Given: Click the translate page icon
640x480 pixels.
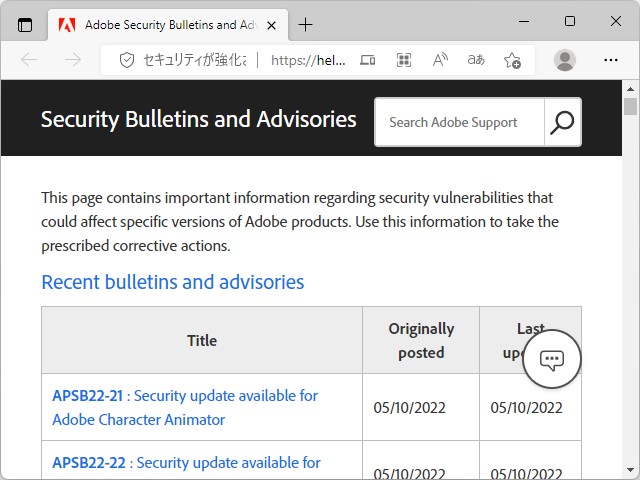Looking at the screenshot, I should click(x=476, y=60).
